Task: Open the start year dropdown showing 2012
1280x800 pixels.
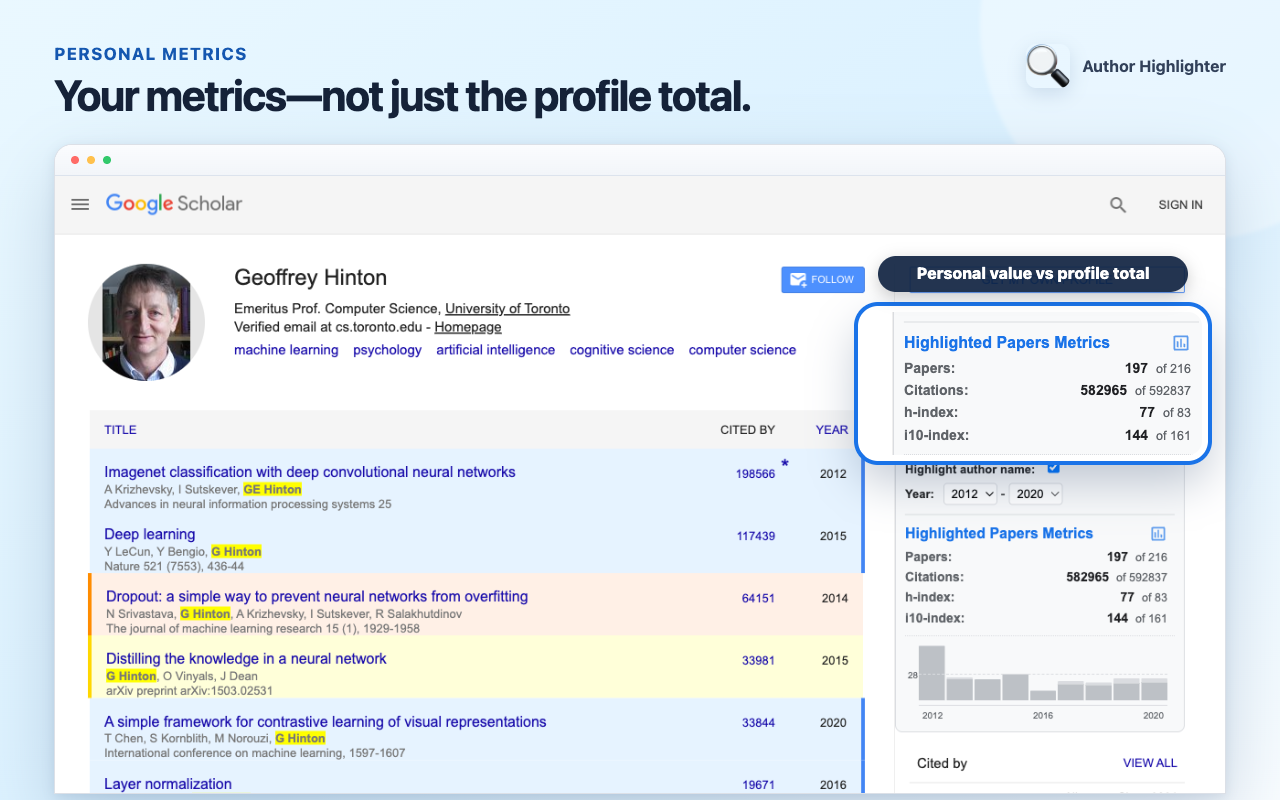Action: [x=971, y=494]
